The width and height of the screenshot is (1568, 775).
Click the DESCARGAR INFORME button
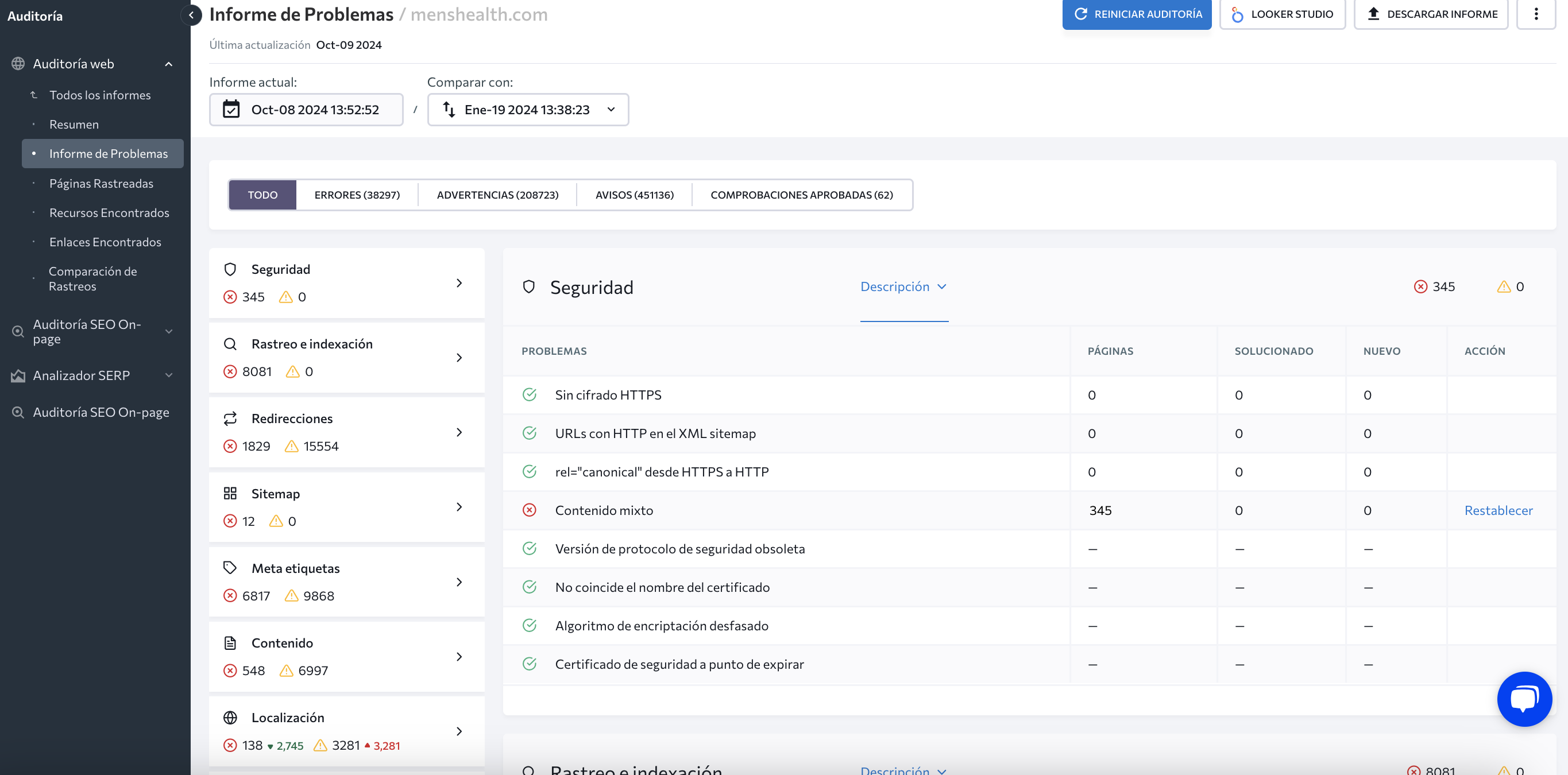click(1430, 14)
